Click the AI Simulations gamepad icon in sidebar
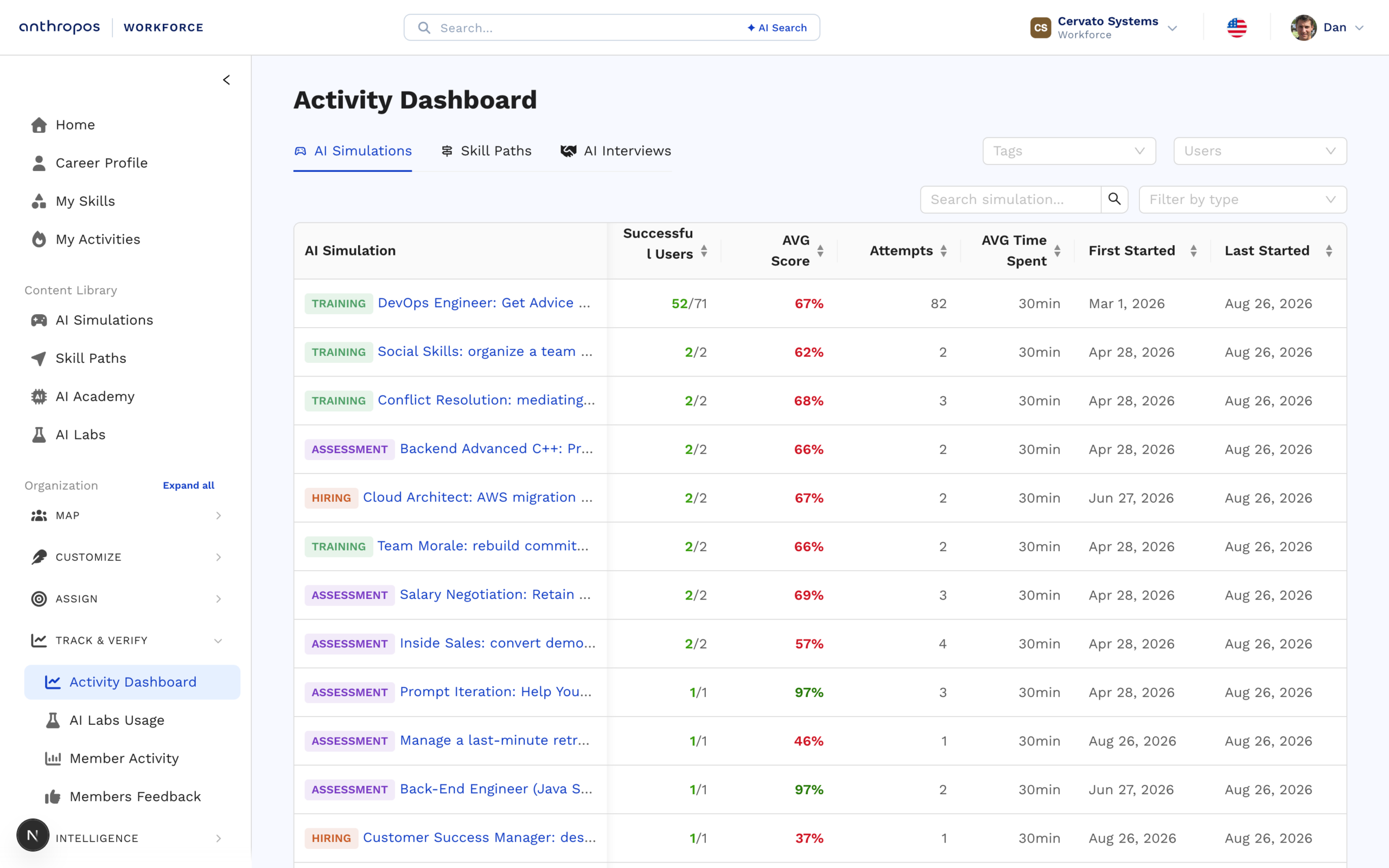Screen dimensions: 1389x868 point(39,320)
